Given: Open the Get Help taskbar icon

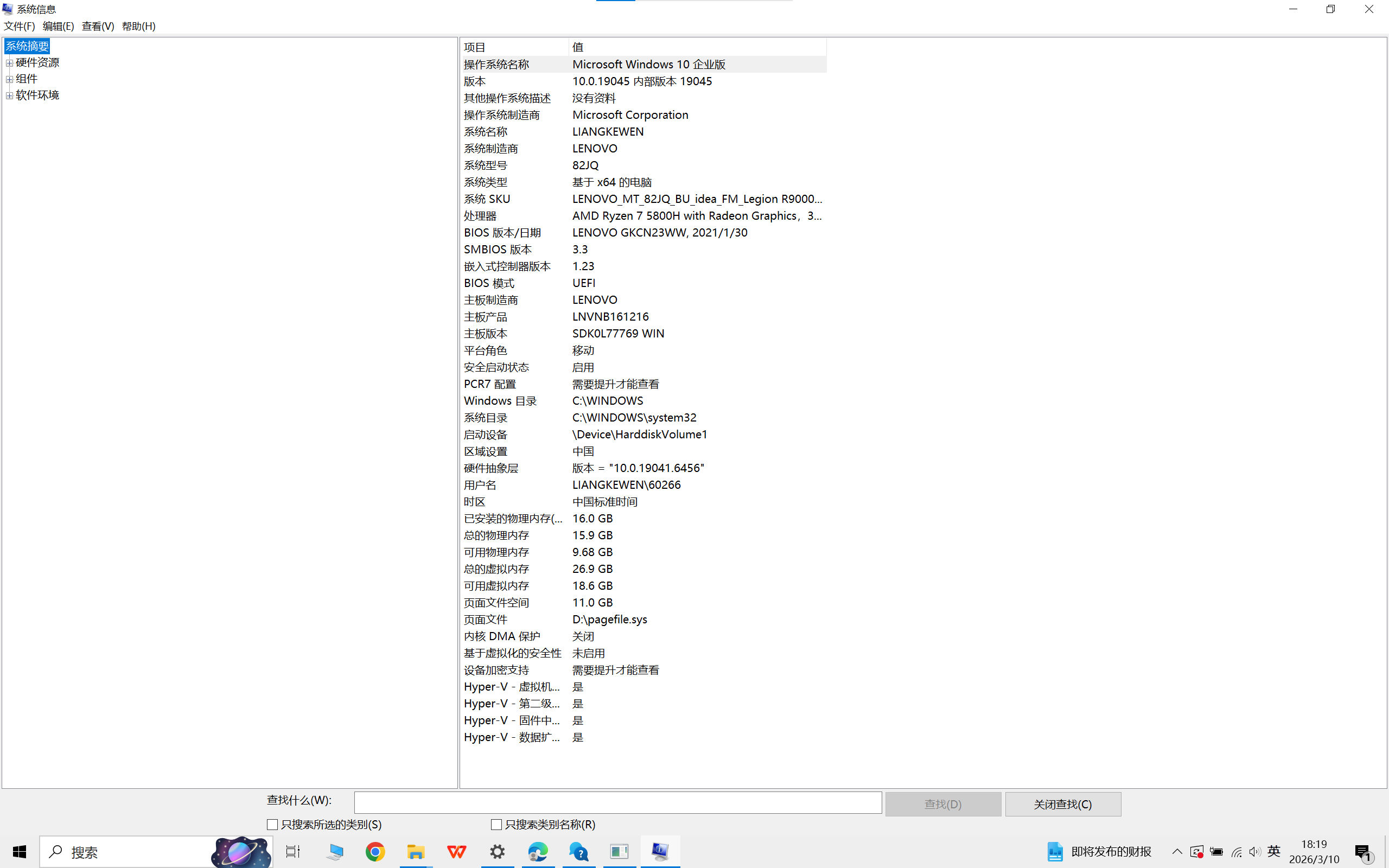Looking at the screenshot, I should click(x=578, y=852).
